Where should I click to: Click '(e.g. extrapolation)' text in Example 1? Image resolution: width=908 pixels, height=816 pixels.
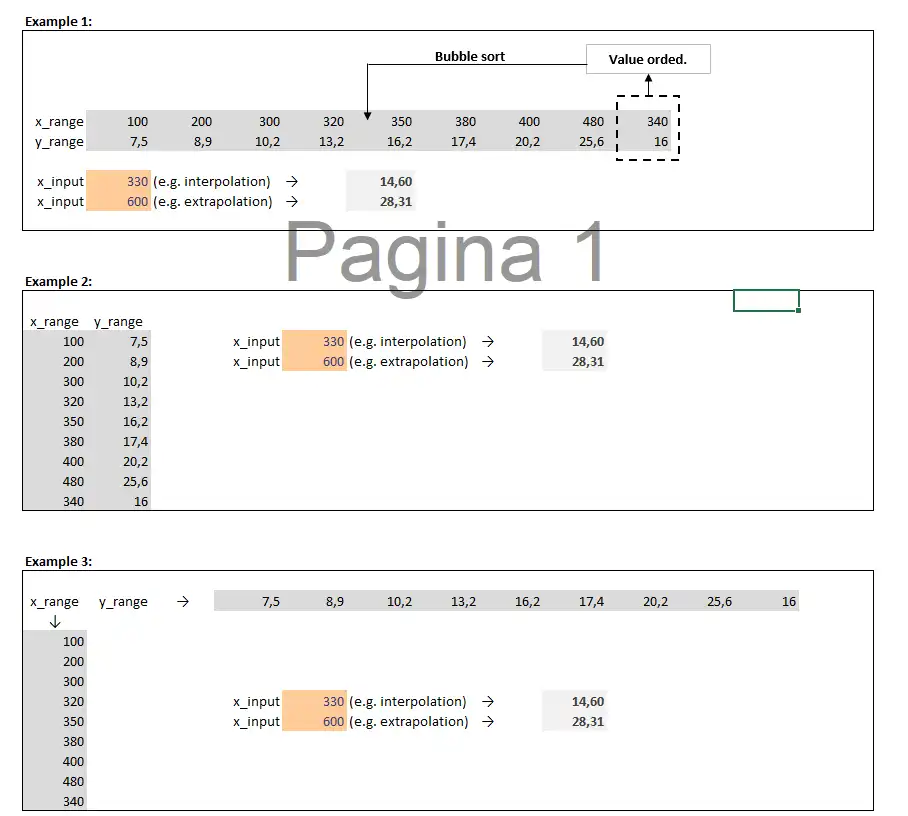(x=213, y=202)
